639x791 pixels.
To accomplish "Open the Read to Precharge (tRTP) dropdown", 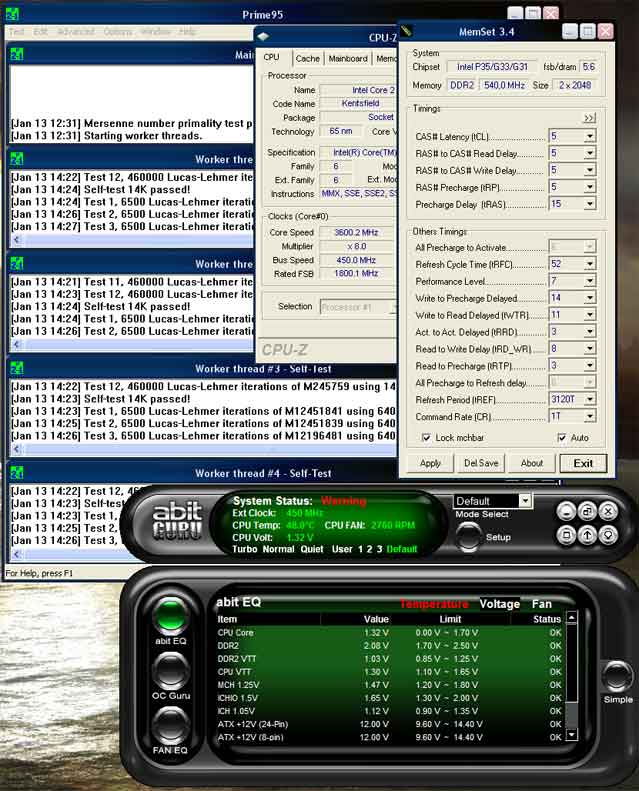I will (589, 365).
